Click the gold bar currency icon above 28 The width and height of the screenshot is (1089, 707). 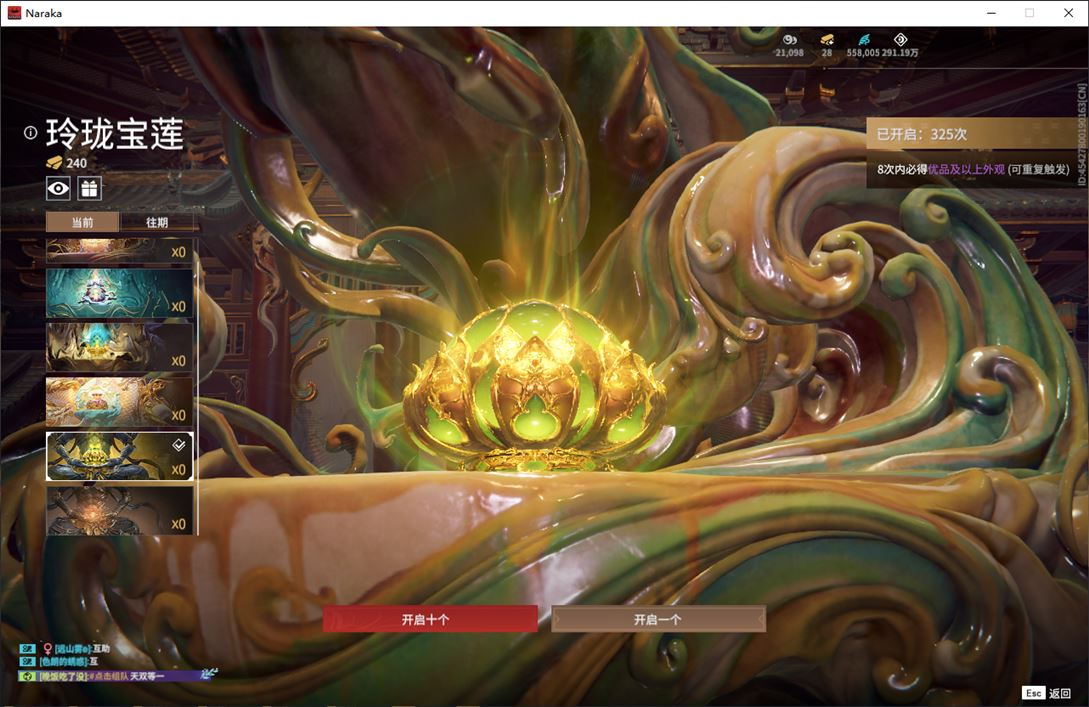(826, 40)
